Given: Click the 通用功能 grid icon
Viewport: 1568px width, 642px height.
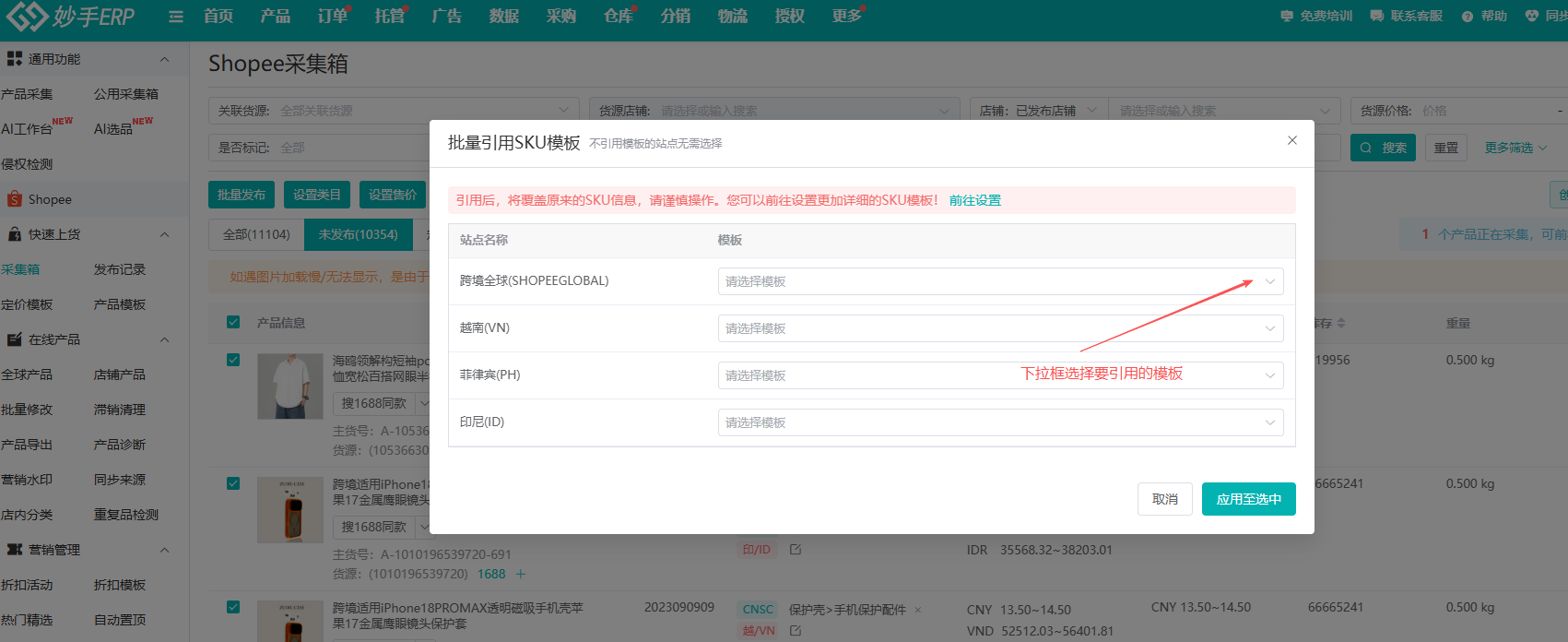Looking at the screenshot, I should click(x=14, y=59).
